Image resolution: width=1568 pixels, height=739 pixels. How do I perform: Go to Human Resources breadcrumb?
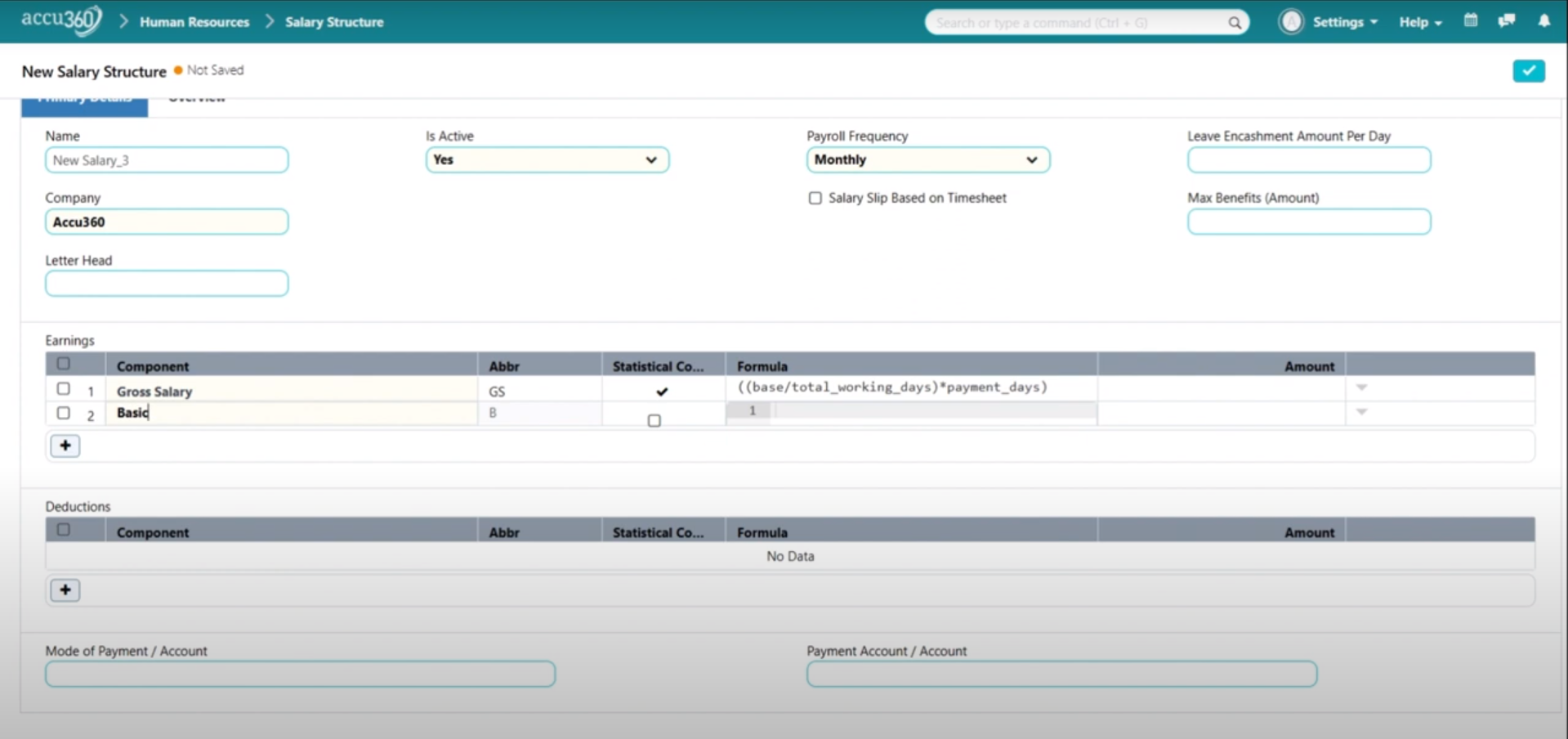[194, 22]
